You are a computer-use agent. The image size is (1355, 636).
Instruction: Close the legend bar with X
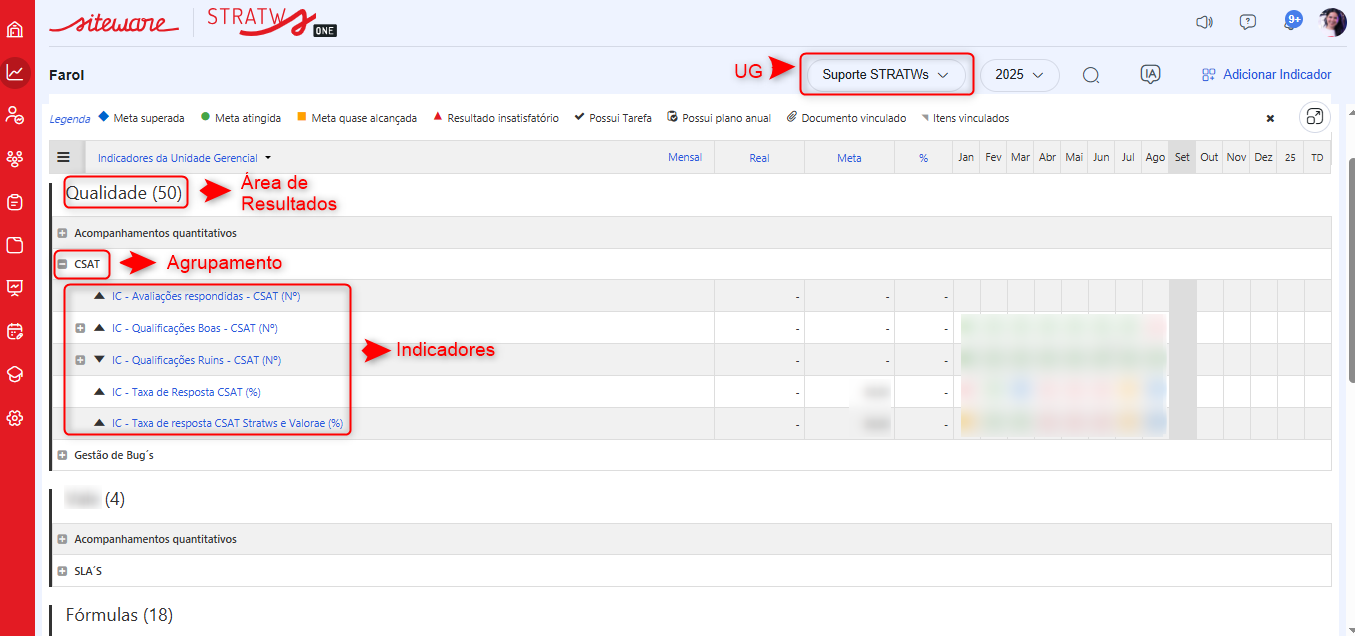tap(1270, 118)
